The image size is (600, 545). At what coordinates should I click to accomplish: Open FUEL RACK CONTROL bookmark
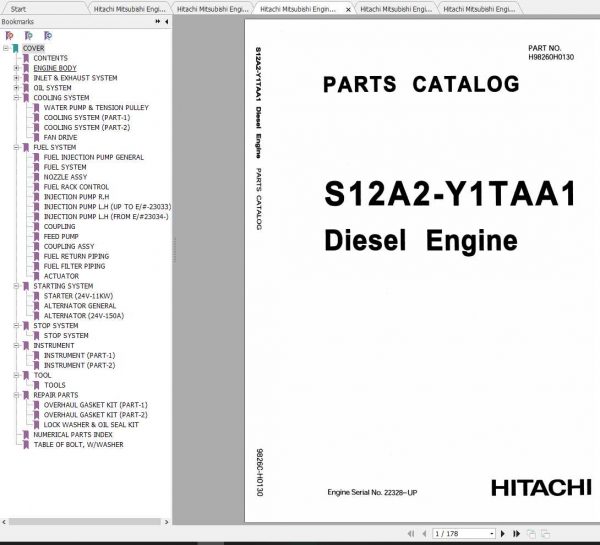76,187
